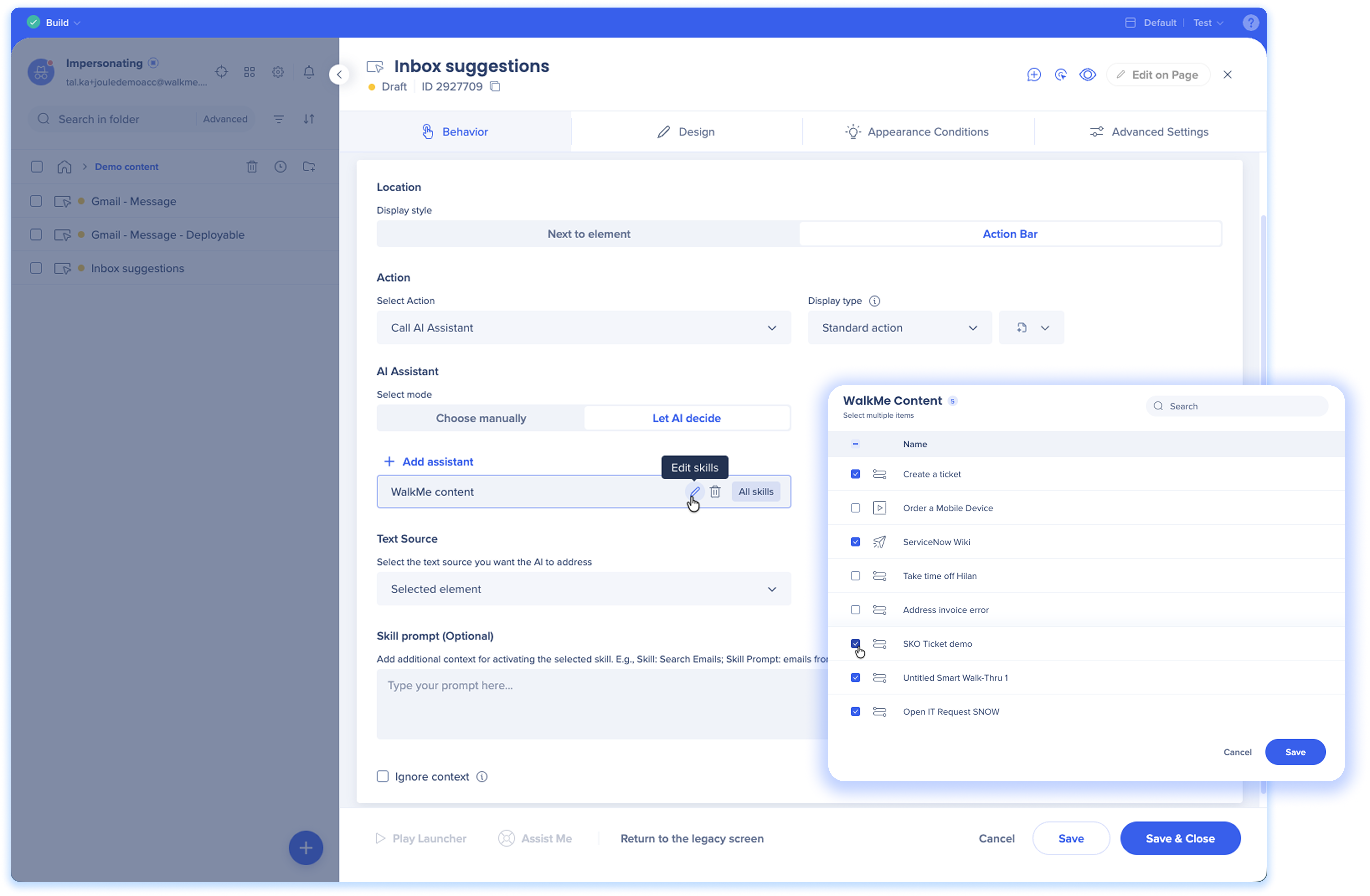Uncheck the ServiceNow Wiki item
The width and height of the screenshot is (1370, 896).
tap(855, 542)
